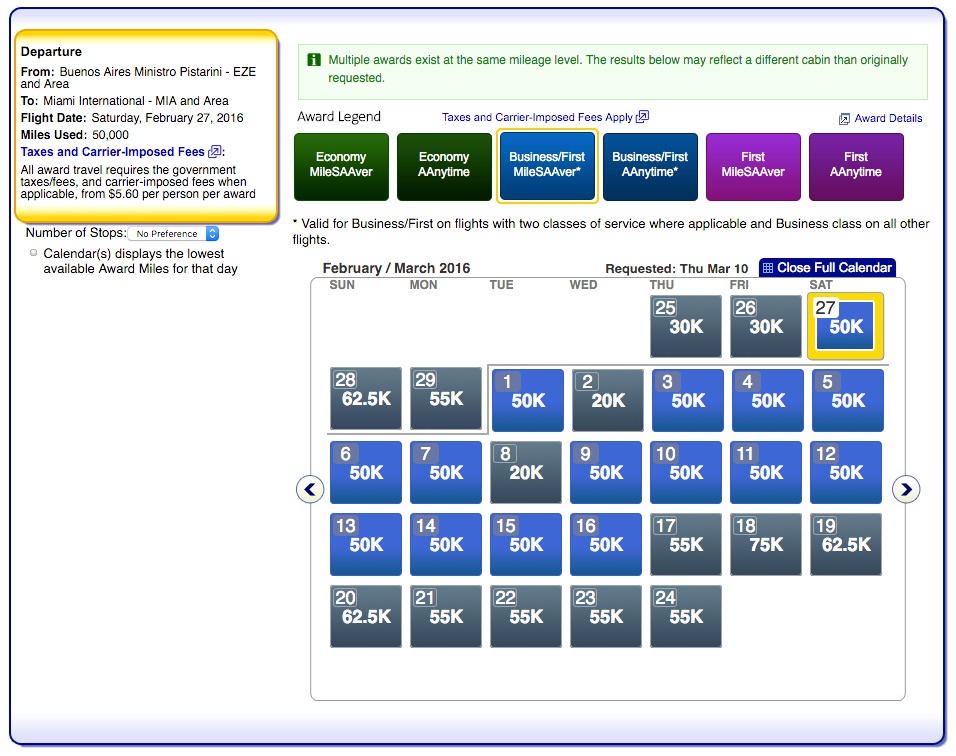This screenshot has height=756, width=956.
Task: Click popup icon beside sidebar Taxes and Fees
Action: tap(215, 151)
